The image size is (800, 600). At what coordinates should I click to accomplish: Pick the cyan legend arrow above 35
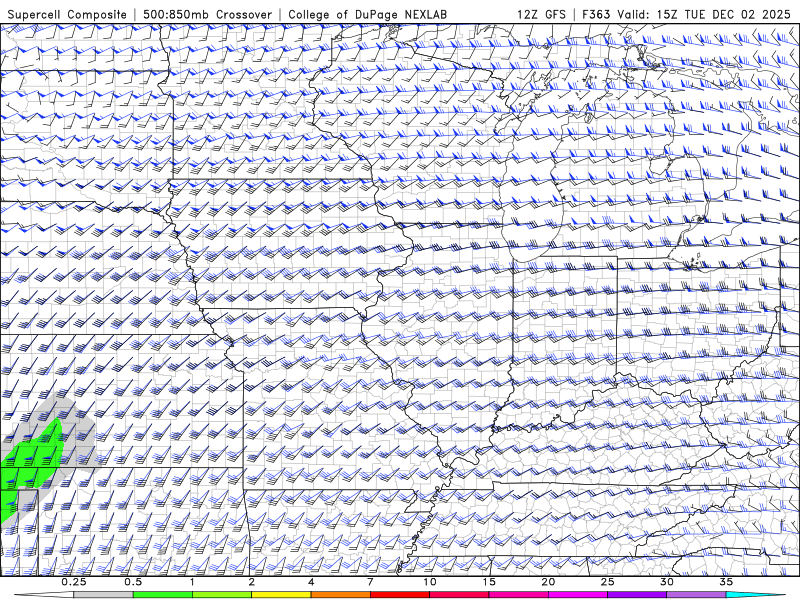pos(755,595)
